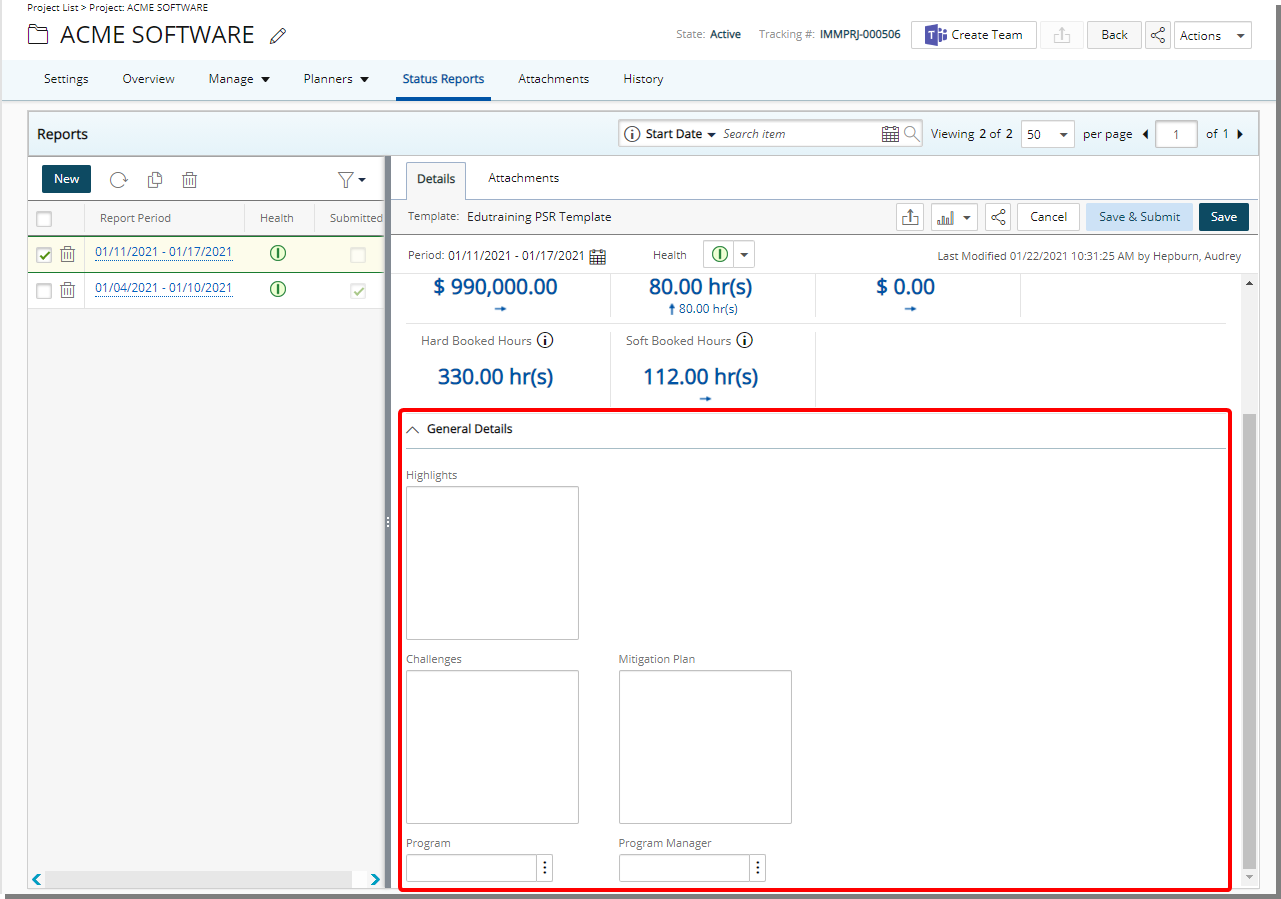Open the Health status dropdown
The height and width of the screenshot is (899, 1281).
(744, 255)
